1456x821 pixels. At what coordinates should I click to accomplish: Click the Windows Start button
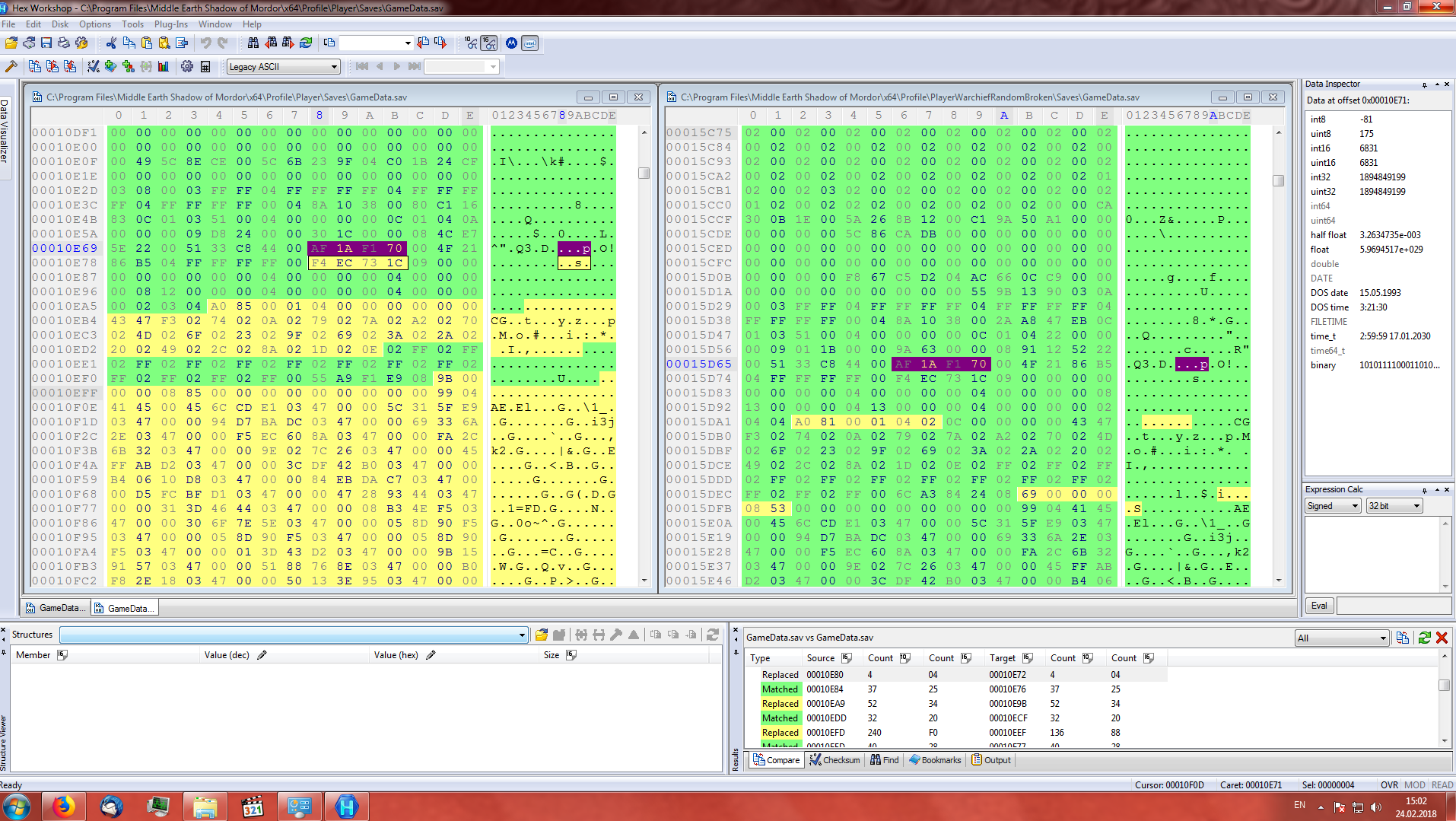[17, 807]
